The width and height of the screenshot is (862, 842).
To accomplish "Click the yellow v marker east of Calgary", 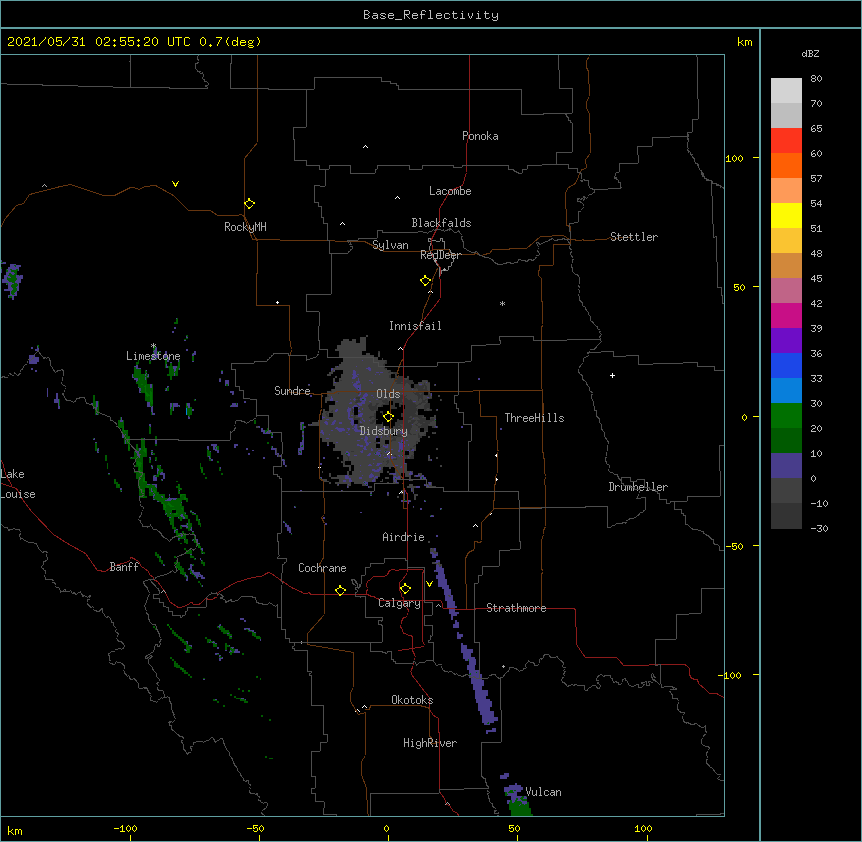I will pyautogui.click(x=429, y=584).
